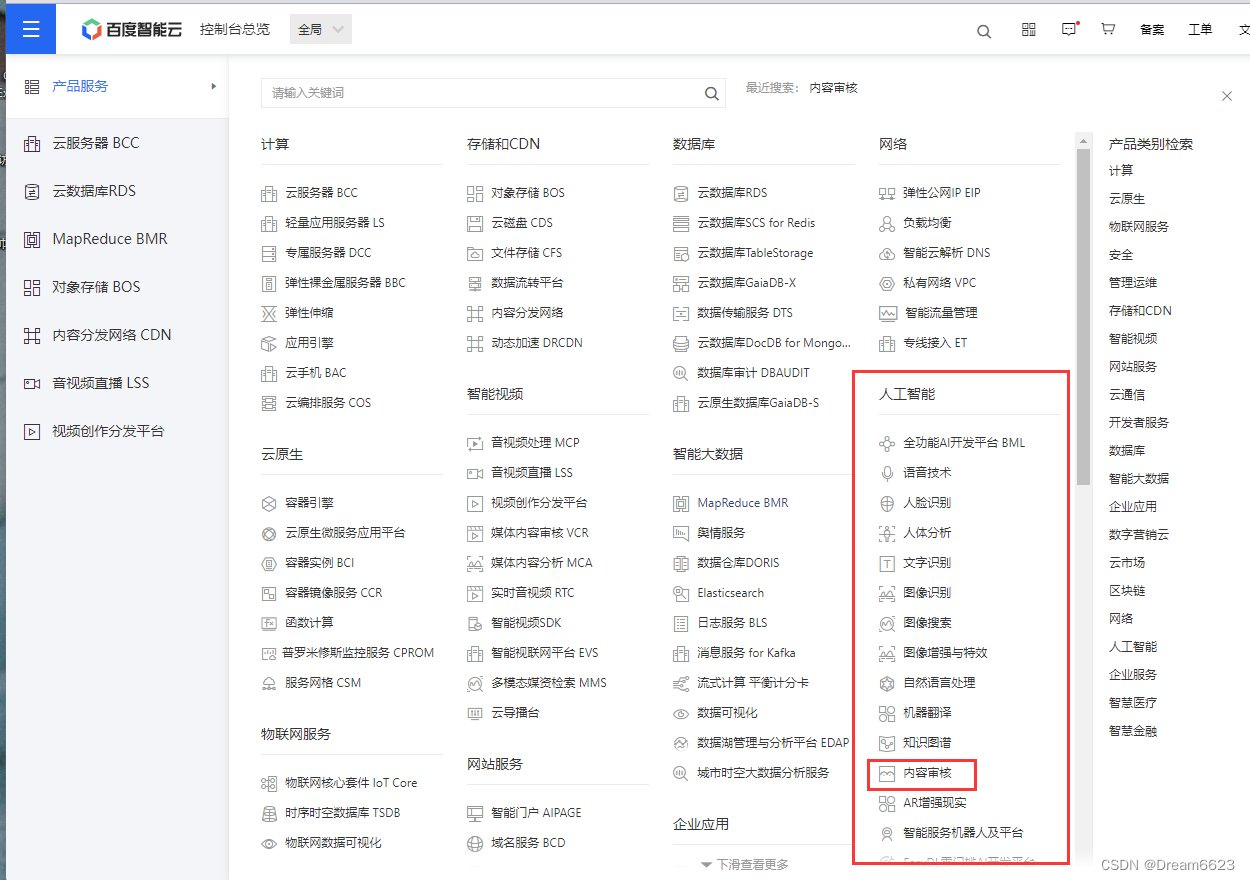Viewport: 1250px width, 880px height.
Task: Click the 视频创作分发平台 sidebar icon
Action: pyautogui.click(x=32, y=431)
